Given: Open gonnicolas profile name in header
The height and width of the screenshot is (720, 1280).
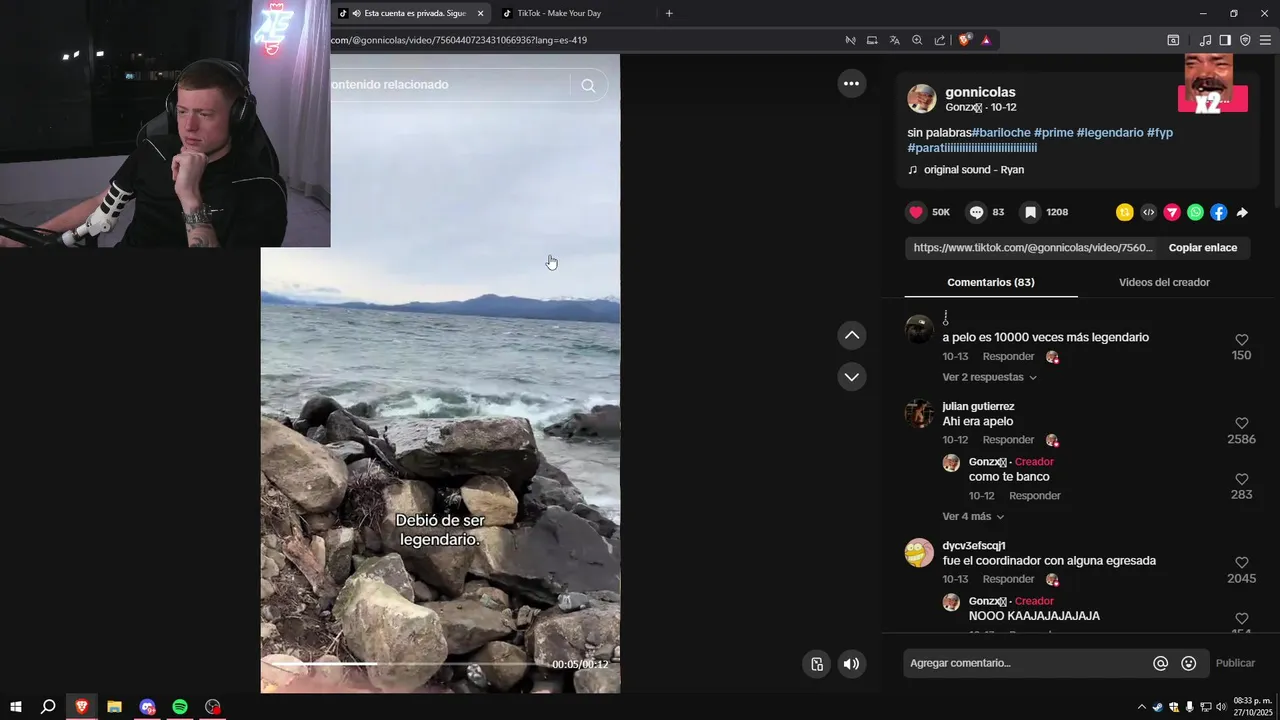Looking at the screenshot, I should point(980,92).
